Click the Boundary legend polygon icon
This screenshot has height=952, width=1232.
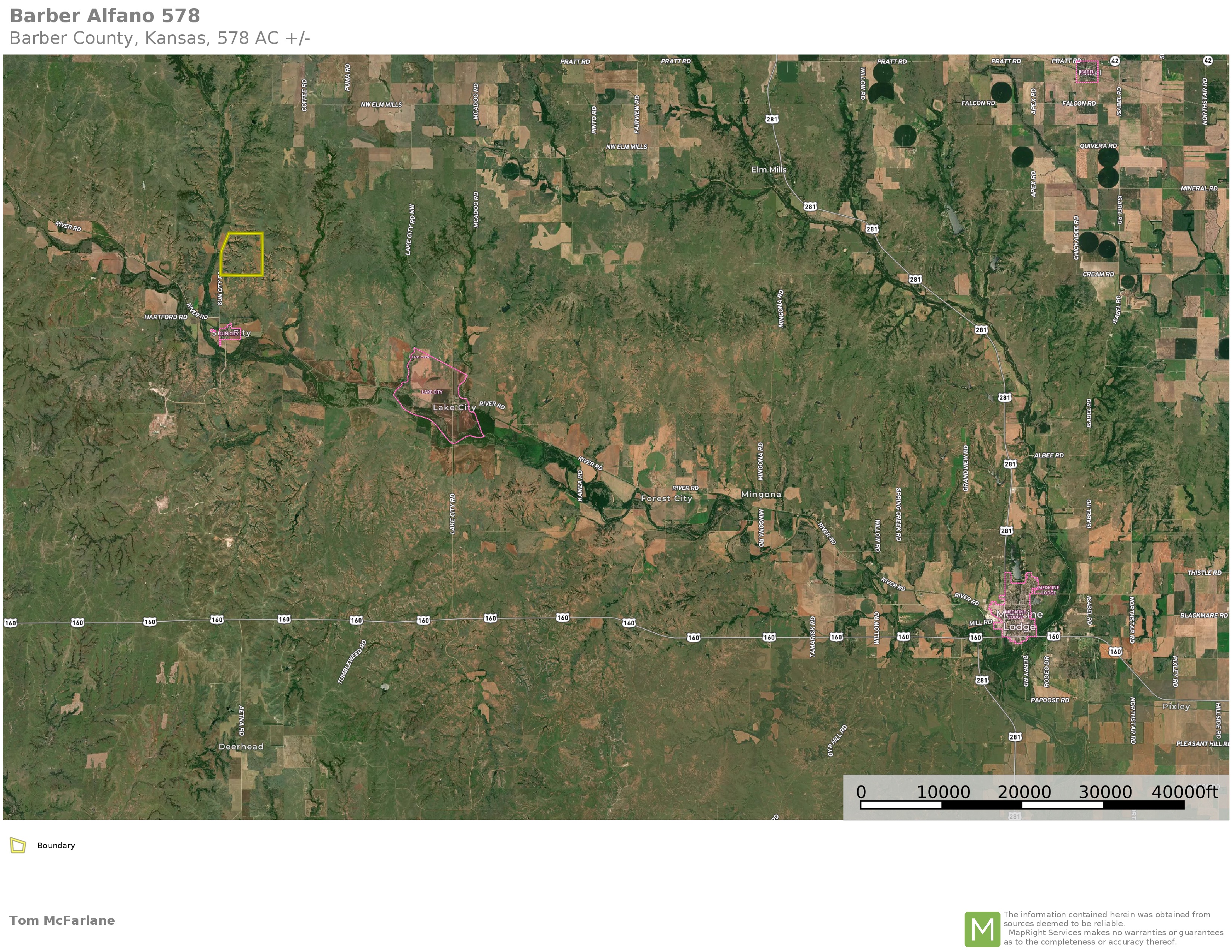pos(18,845)
